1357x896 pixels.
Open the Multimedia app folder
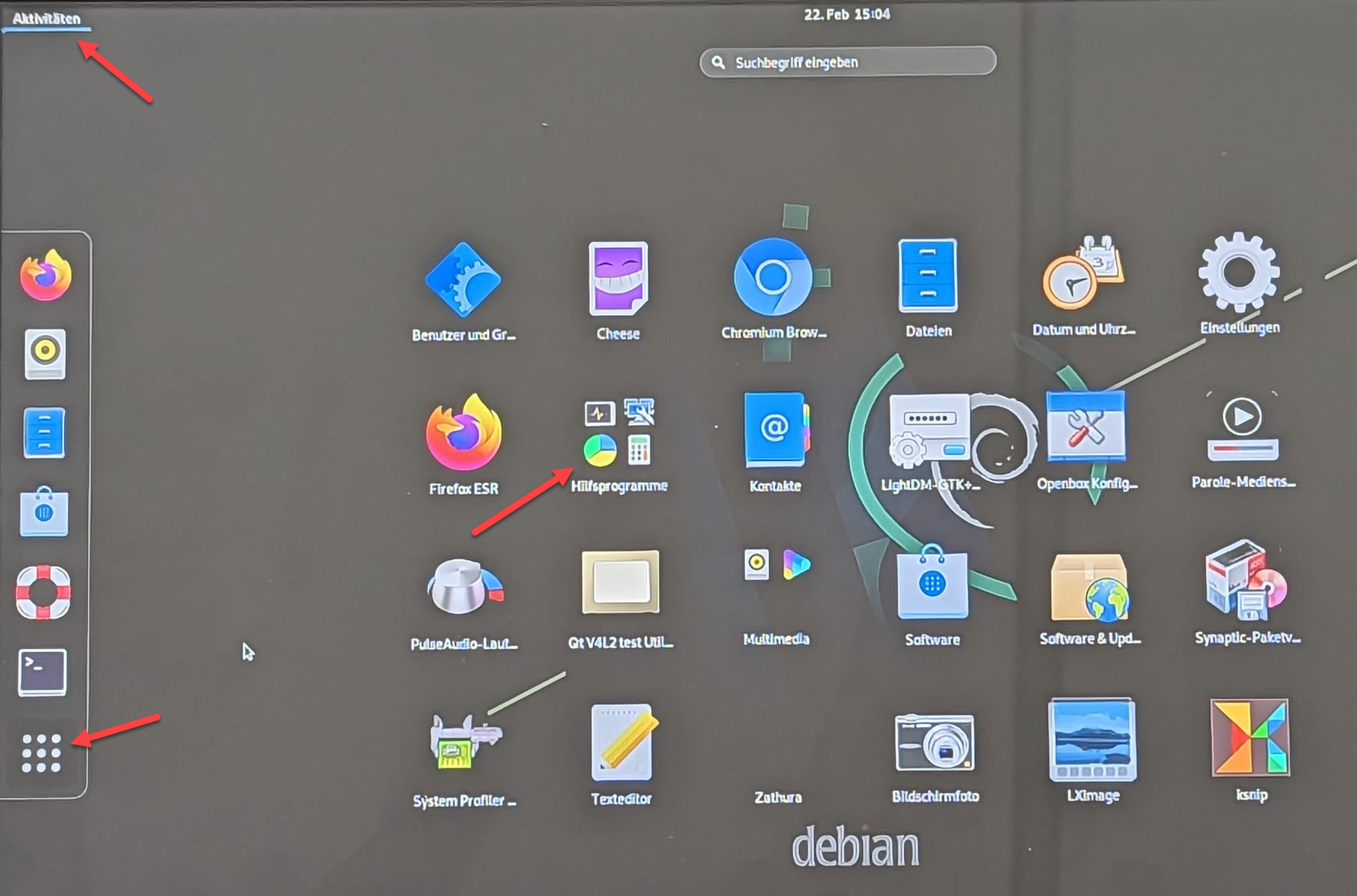click(x=776, y=596)
